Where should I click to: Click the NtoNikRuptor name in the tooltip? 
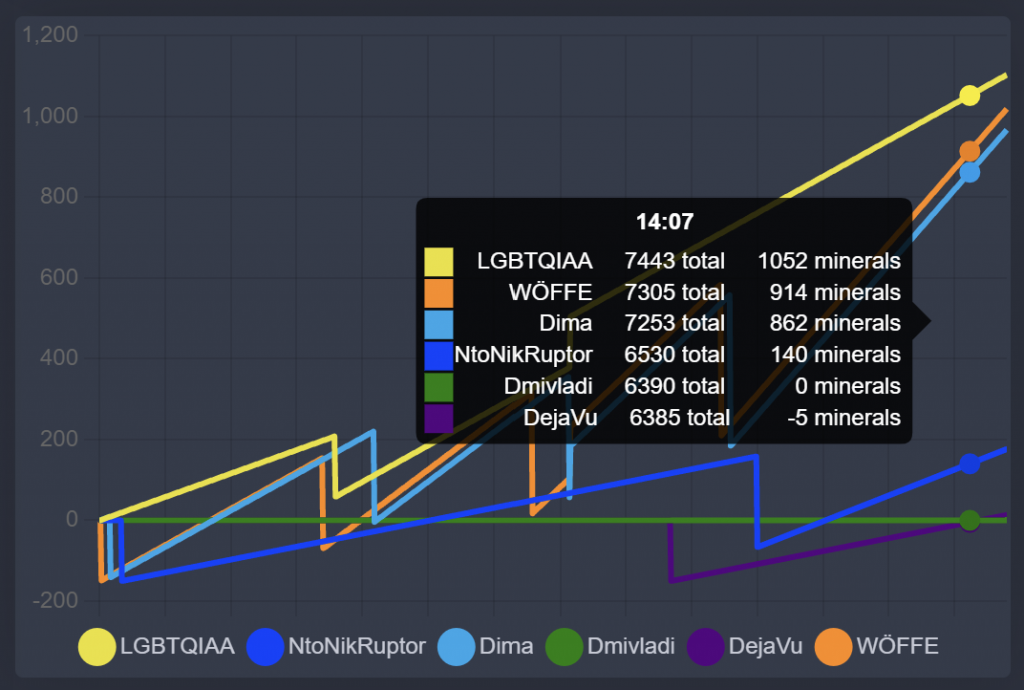(x=523, y=354)
